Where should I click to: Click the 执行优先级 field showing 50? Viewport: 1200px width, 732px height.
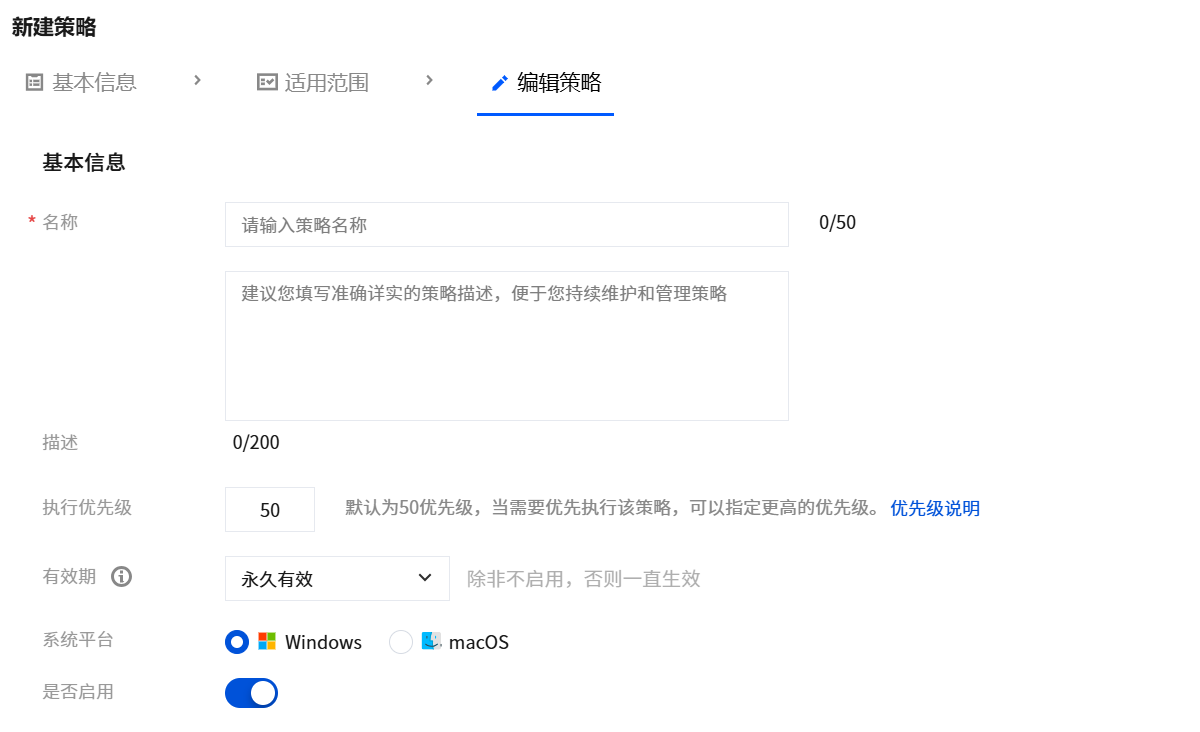pos(270,510)
